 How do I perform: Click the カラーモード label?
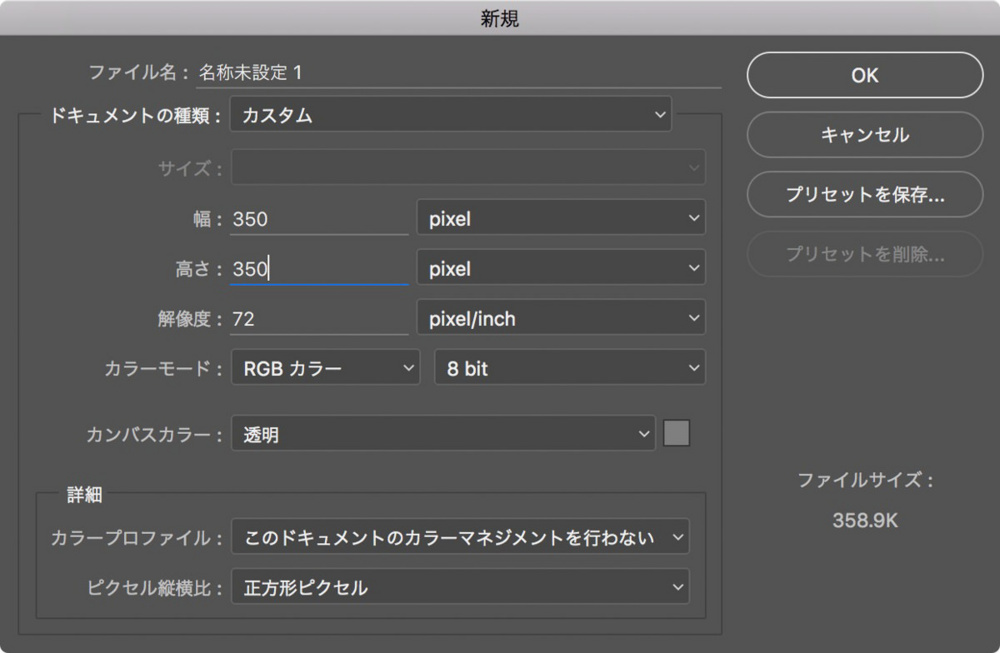coord(163,368)
